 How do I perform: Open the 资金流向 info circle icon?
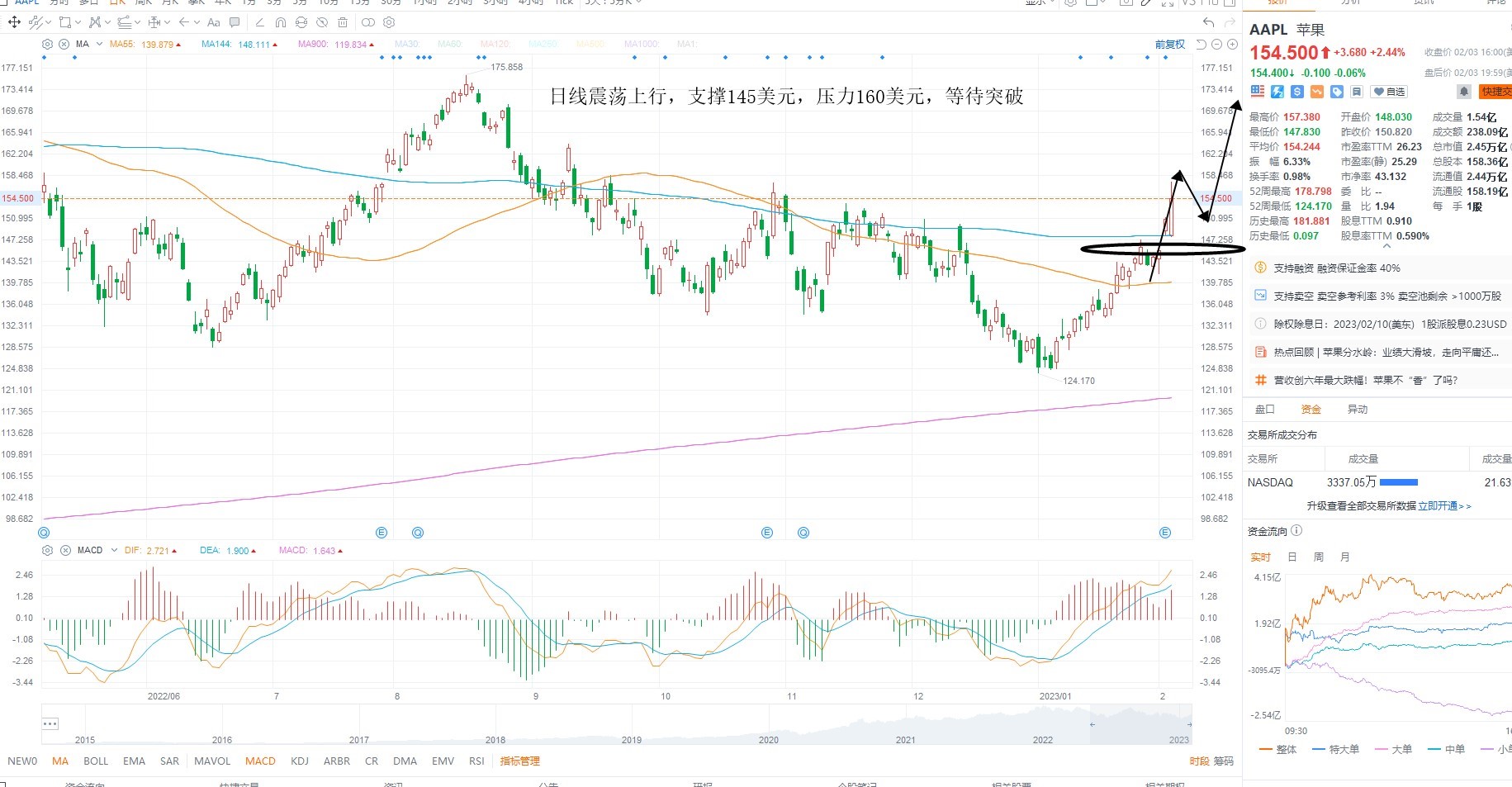click(x=1296, y=531)
